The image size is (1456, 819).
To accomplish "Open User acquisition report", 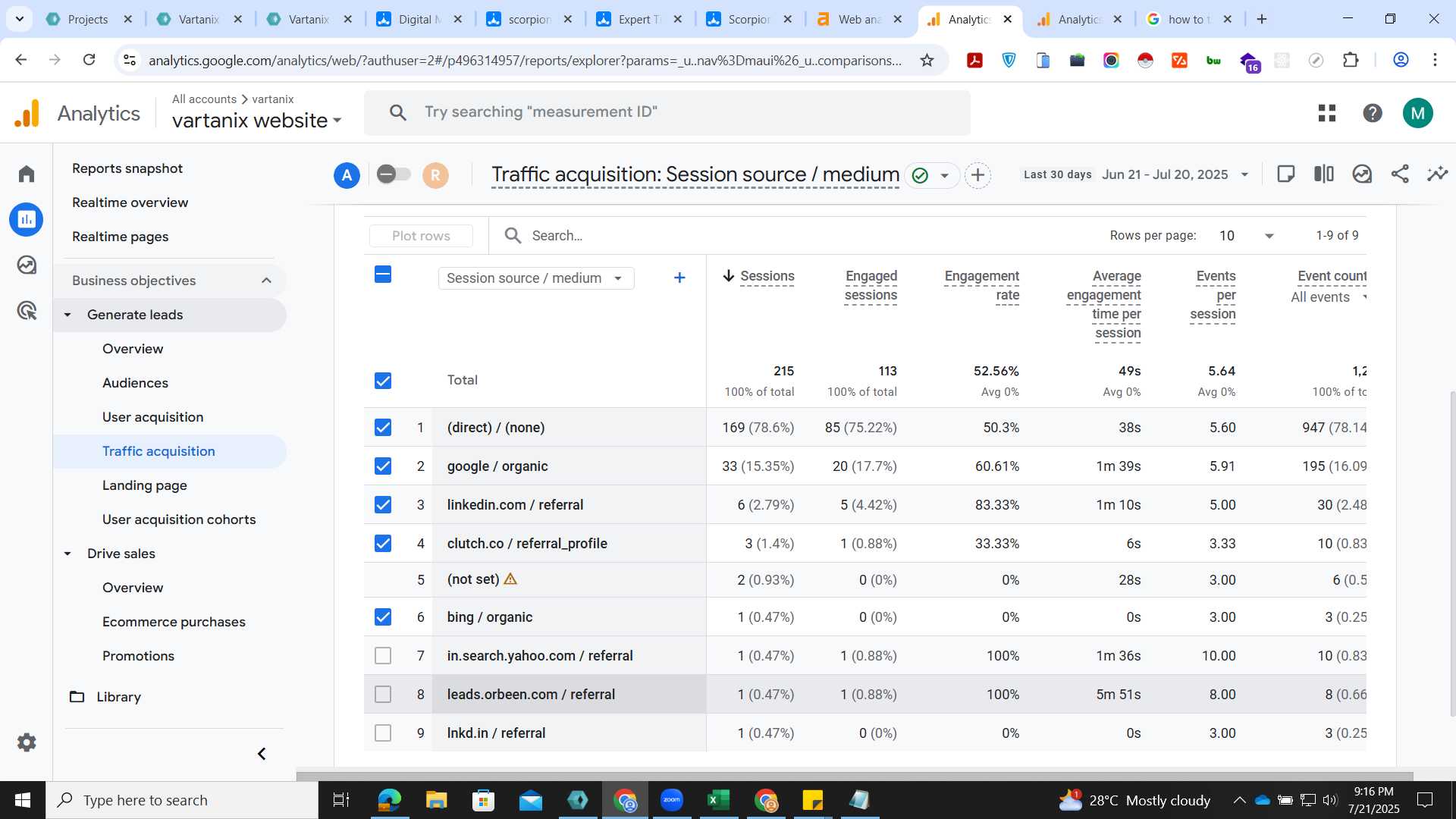I will point(153,417).
